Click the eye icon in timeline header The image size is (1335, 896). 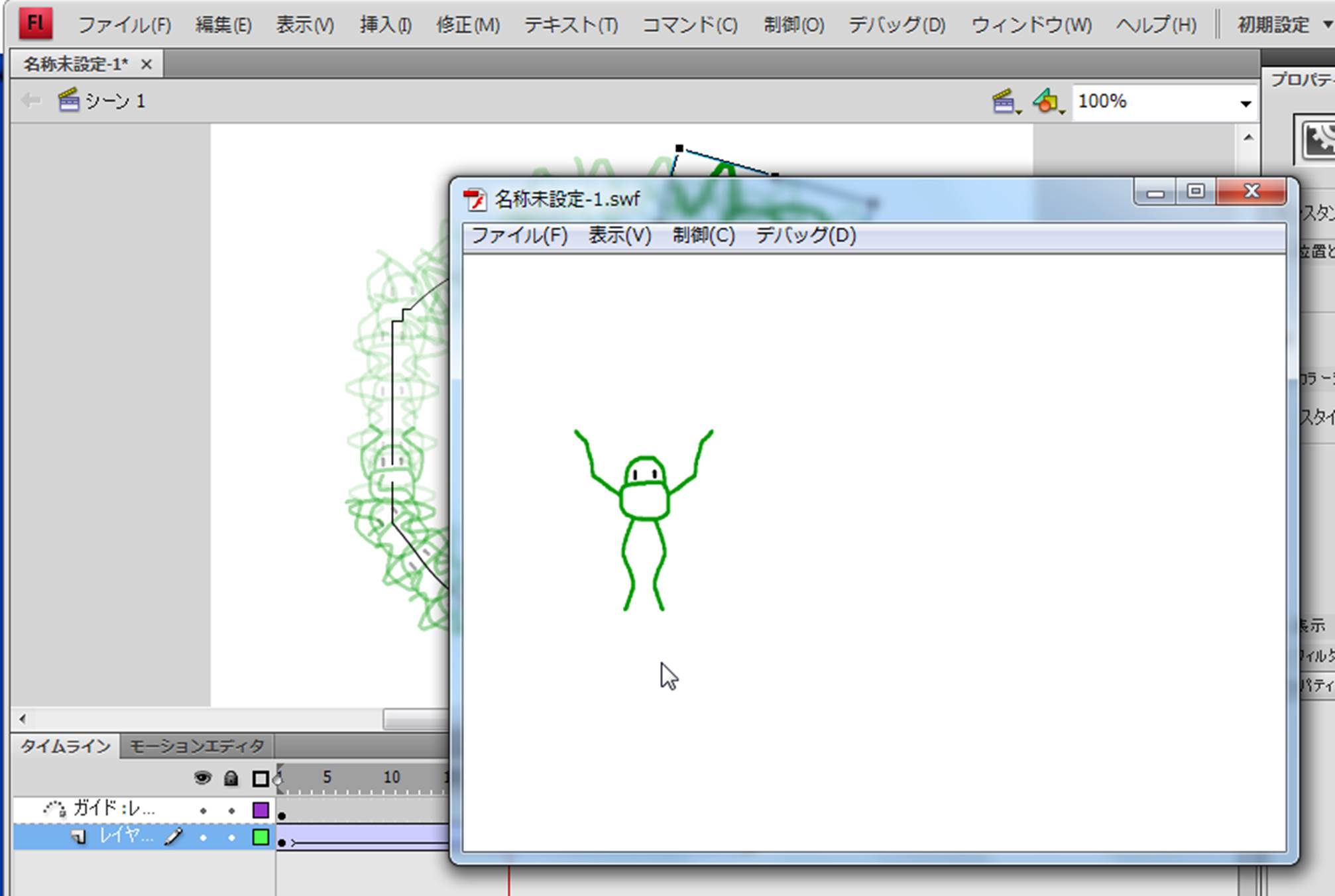(x=203, y=778)
